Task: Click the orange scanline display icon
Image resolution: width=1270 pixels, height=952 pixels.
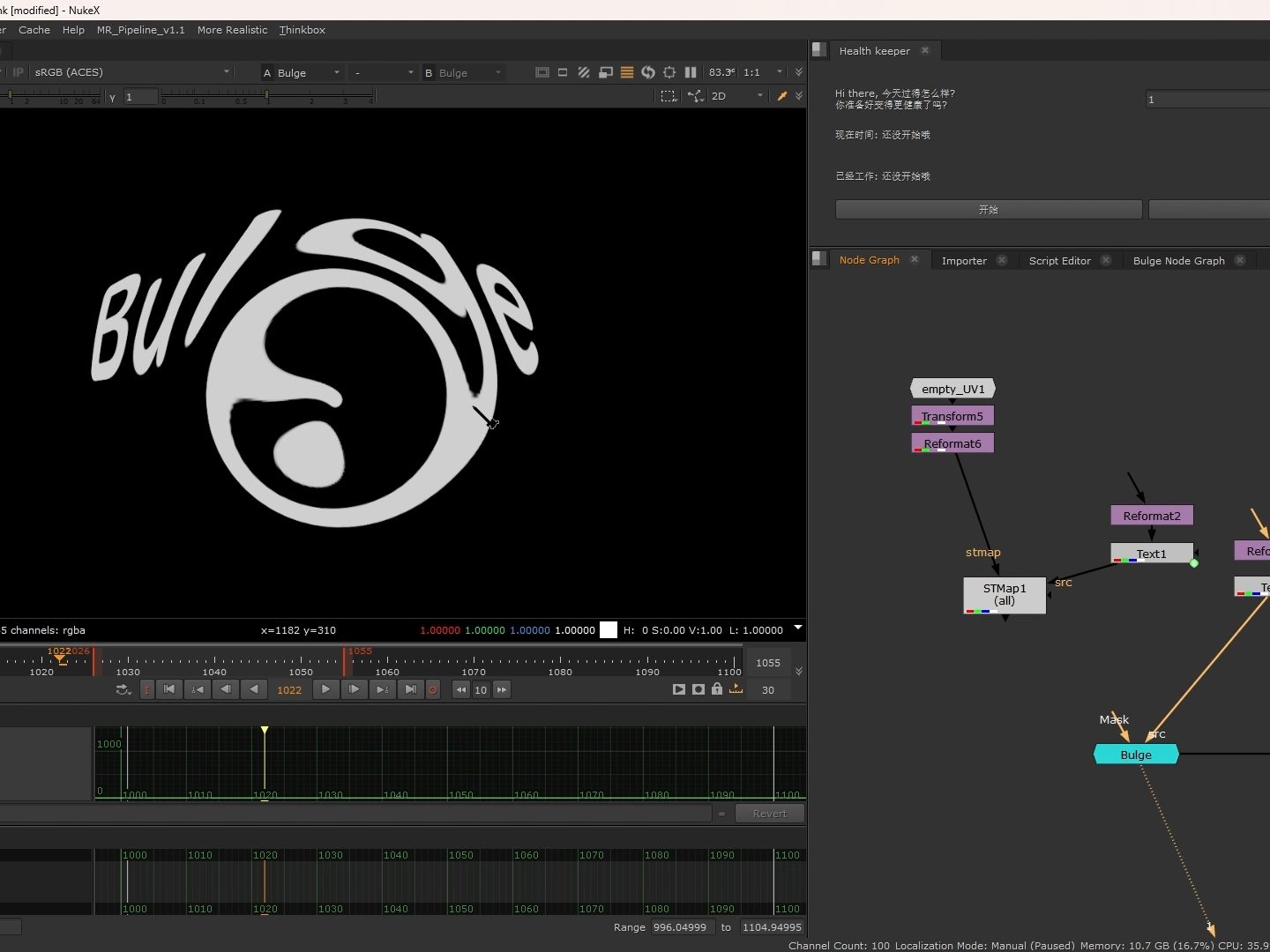Action: (627, 72)
